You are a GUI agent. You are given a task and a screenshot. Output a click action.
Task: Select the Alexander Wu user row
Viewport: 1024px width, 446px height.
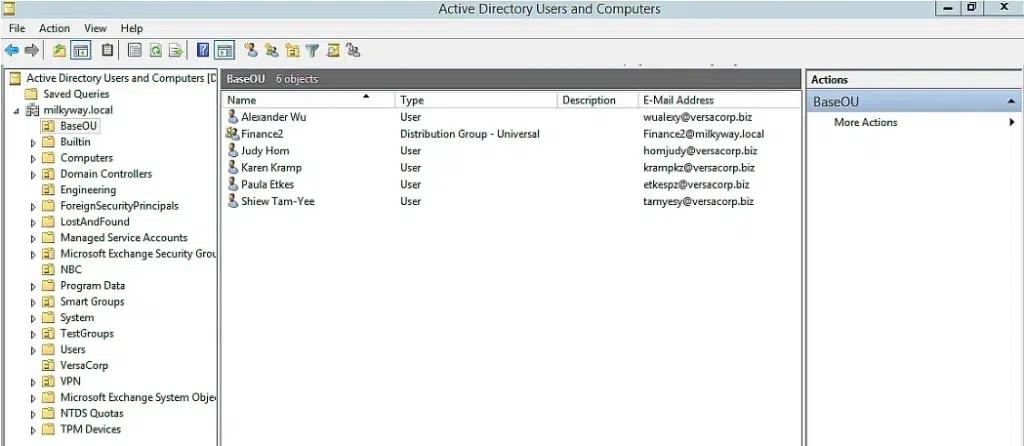[510, 117]
